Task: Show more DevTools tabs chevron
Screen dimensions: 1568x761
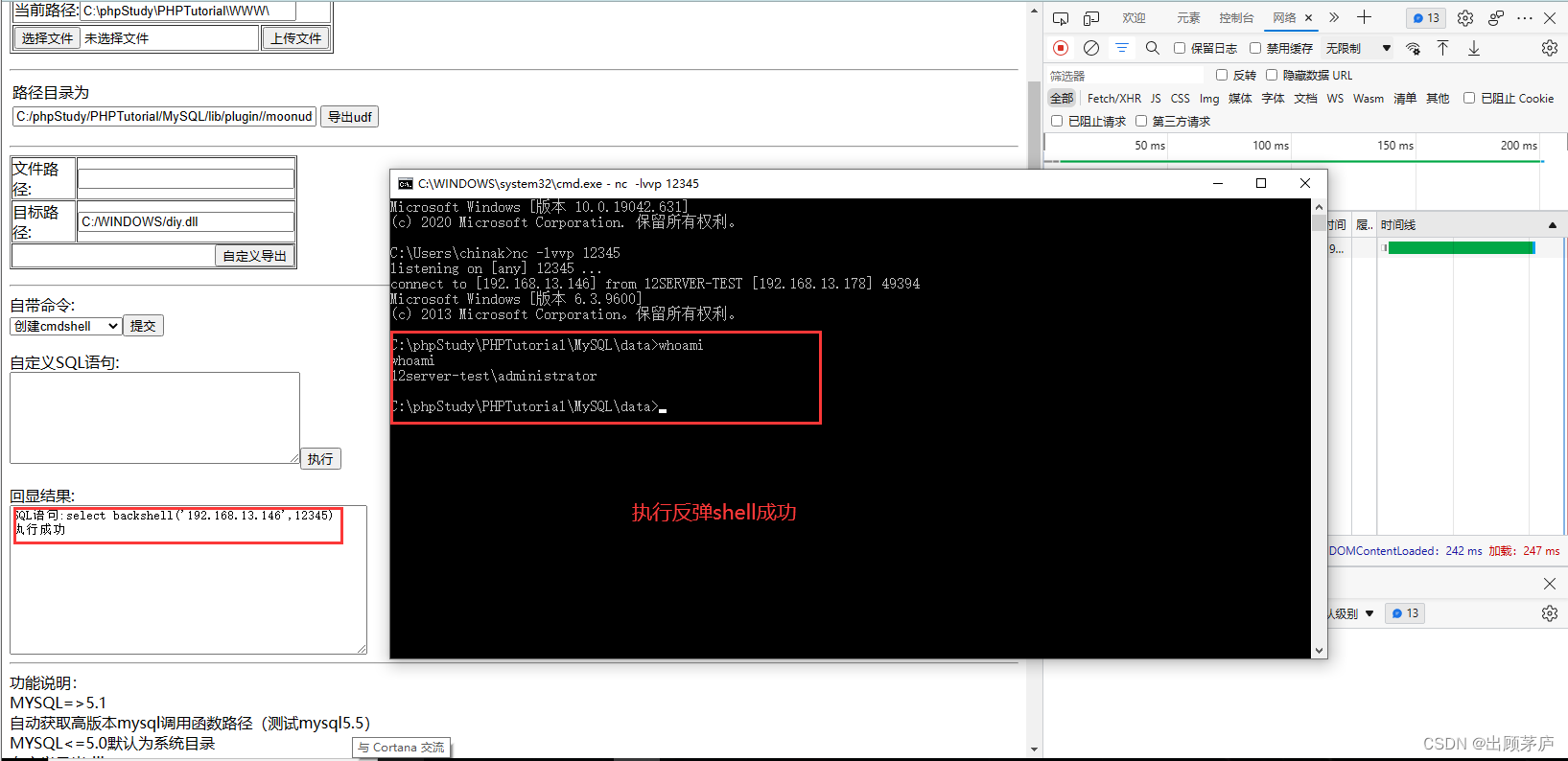Action: (1334, 17)
